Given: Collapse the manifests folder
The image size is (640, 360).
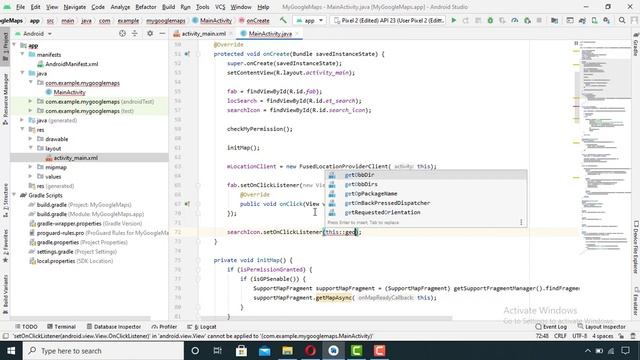Looking at the screenshot, I should pos(23,54).
